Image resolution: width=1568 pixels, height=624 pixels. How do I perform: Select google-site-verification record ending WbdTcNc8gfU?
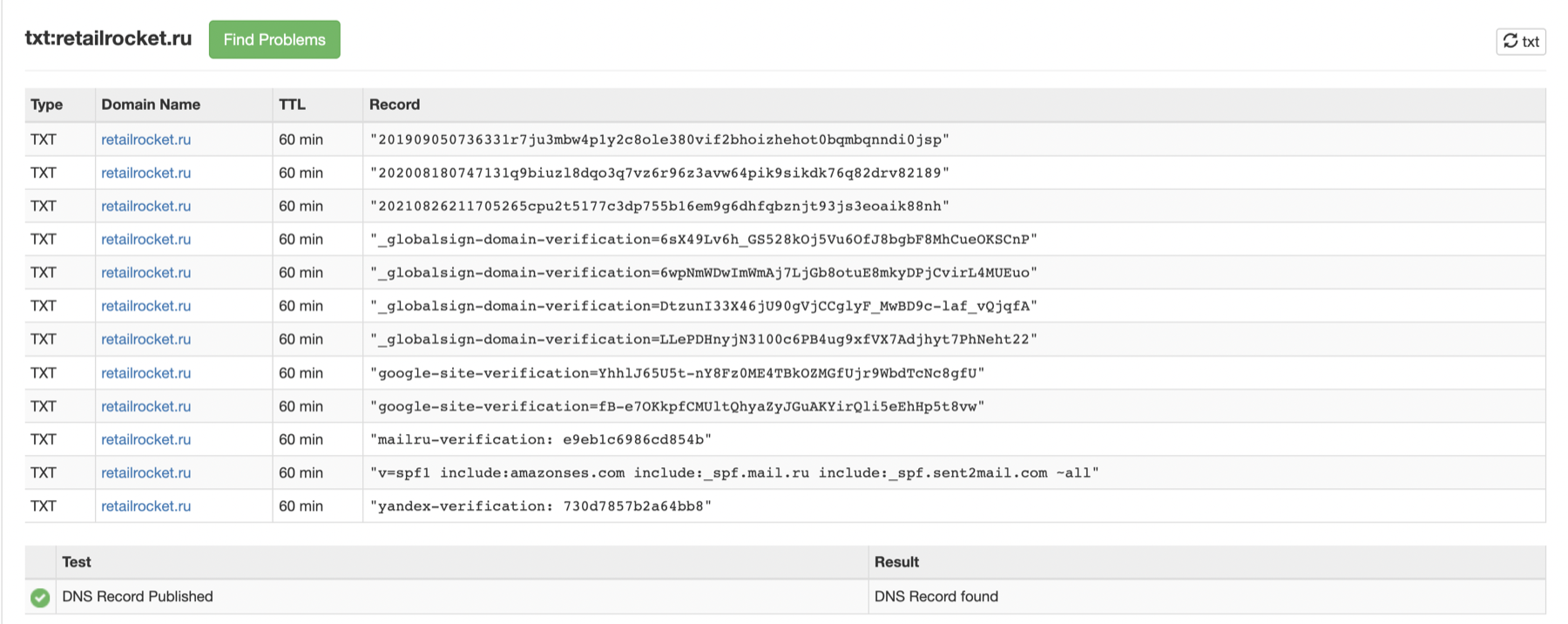[x=677, y=373]
